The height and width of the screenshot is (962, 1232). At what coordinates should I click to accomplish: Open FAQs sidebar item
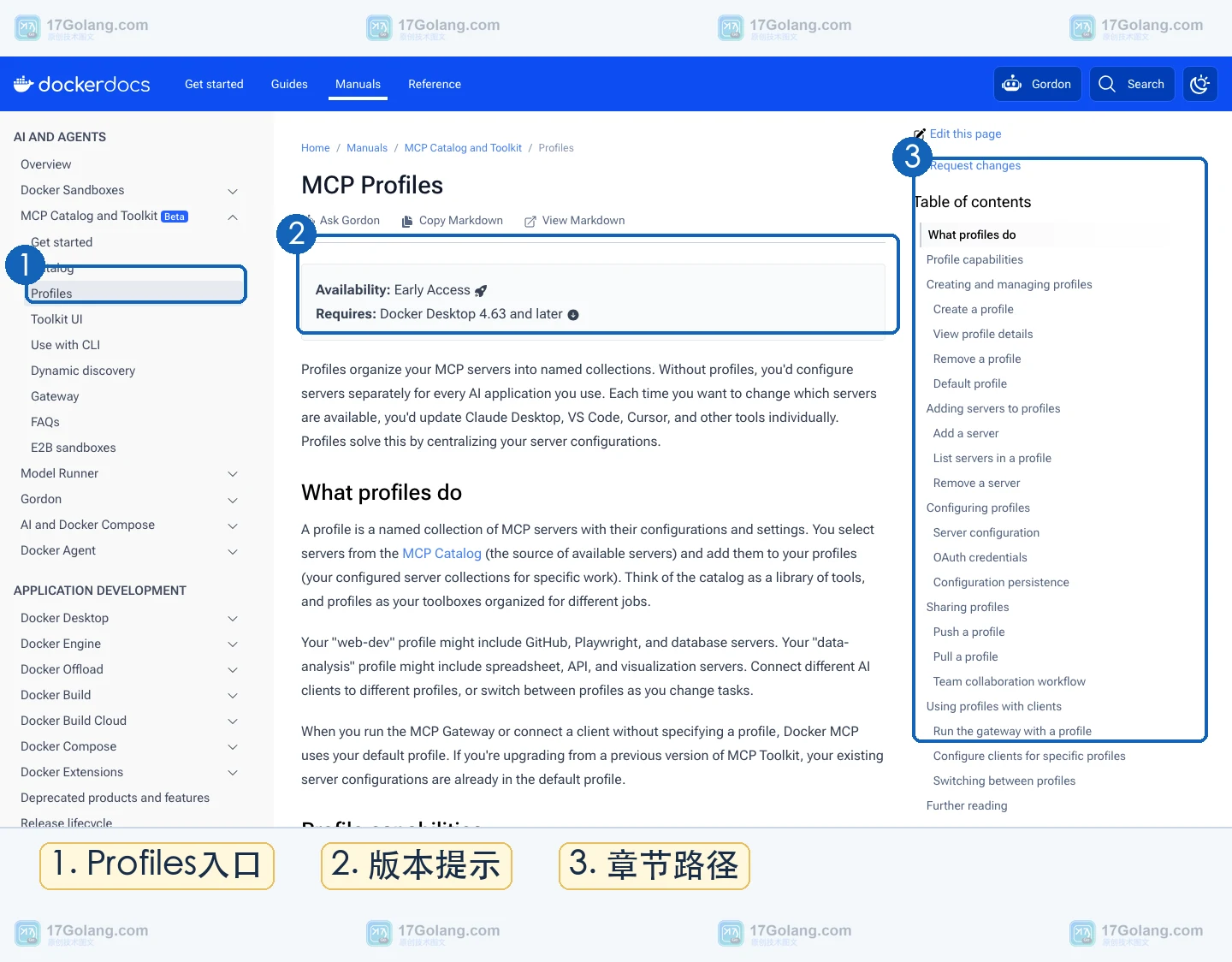tap(45, 422)
